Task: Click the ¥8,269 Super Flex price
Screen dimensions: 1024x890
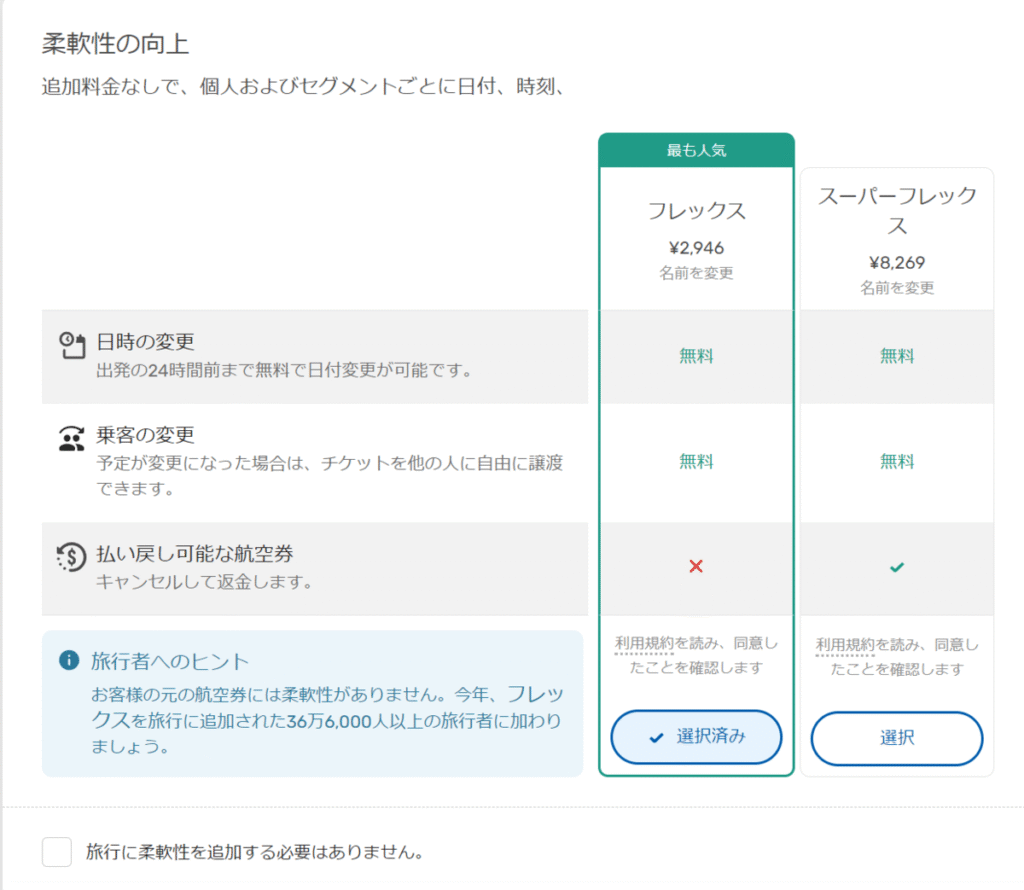Action: [x=897, y=263]
